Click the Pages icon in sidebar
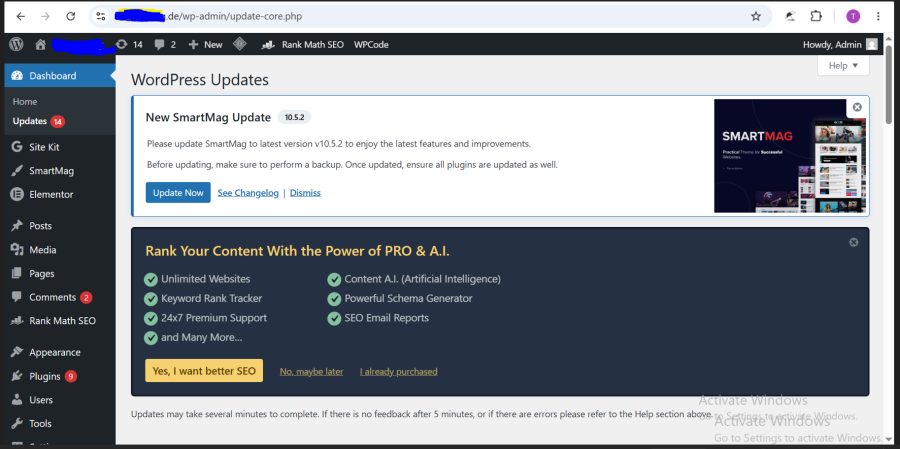Screen dimensions: 900x449 click(17, 273)
